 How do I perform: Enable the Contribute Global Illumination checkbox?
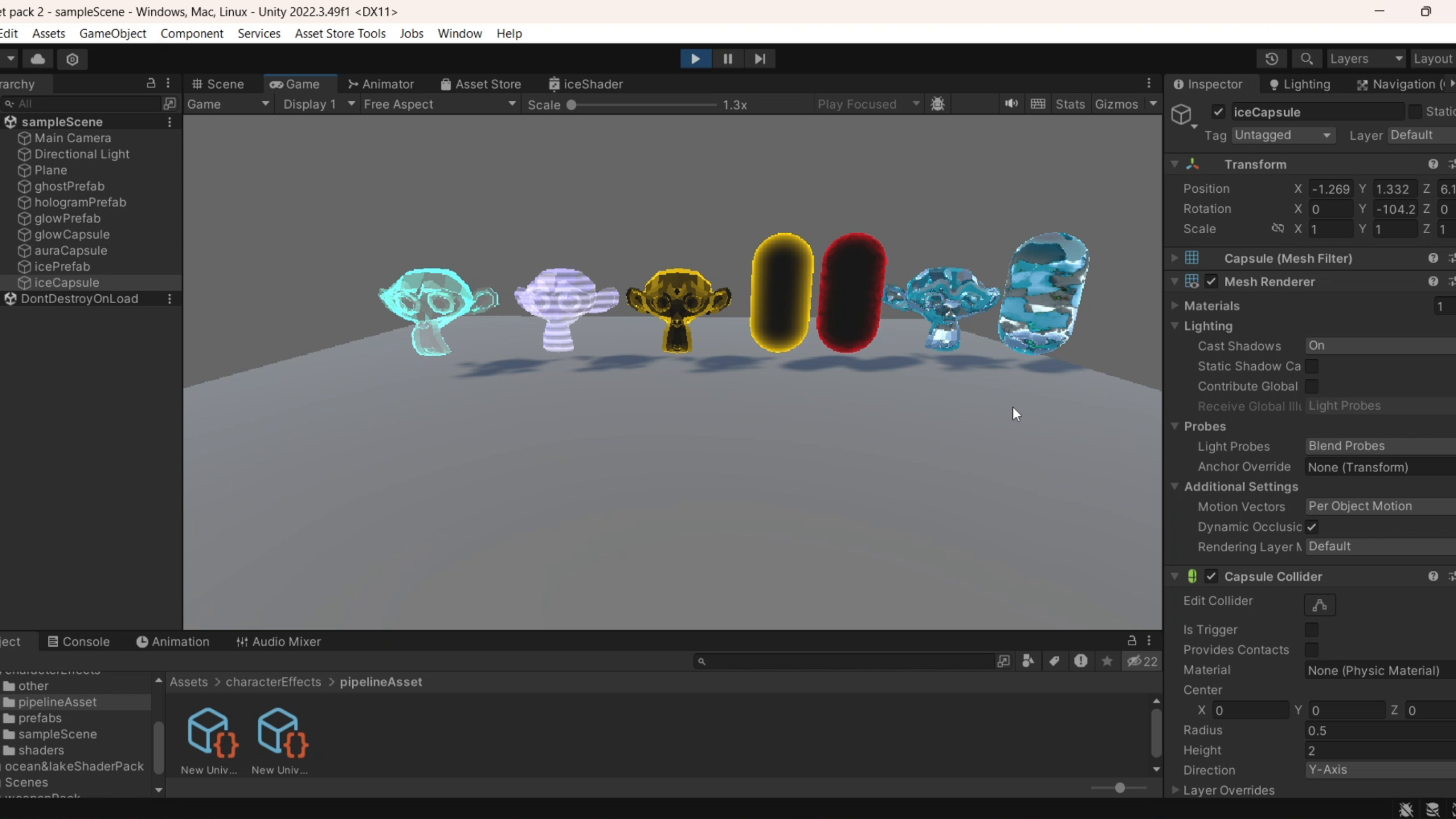click(x=1312, y=386)
